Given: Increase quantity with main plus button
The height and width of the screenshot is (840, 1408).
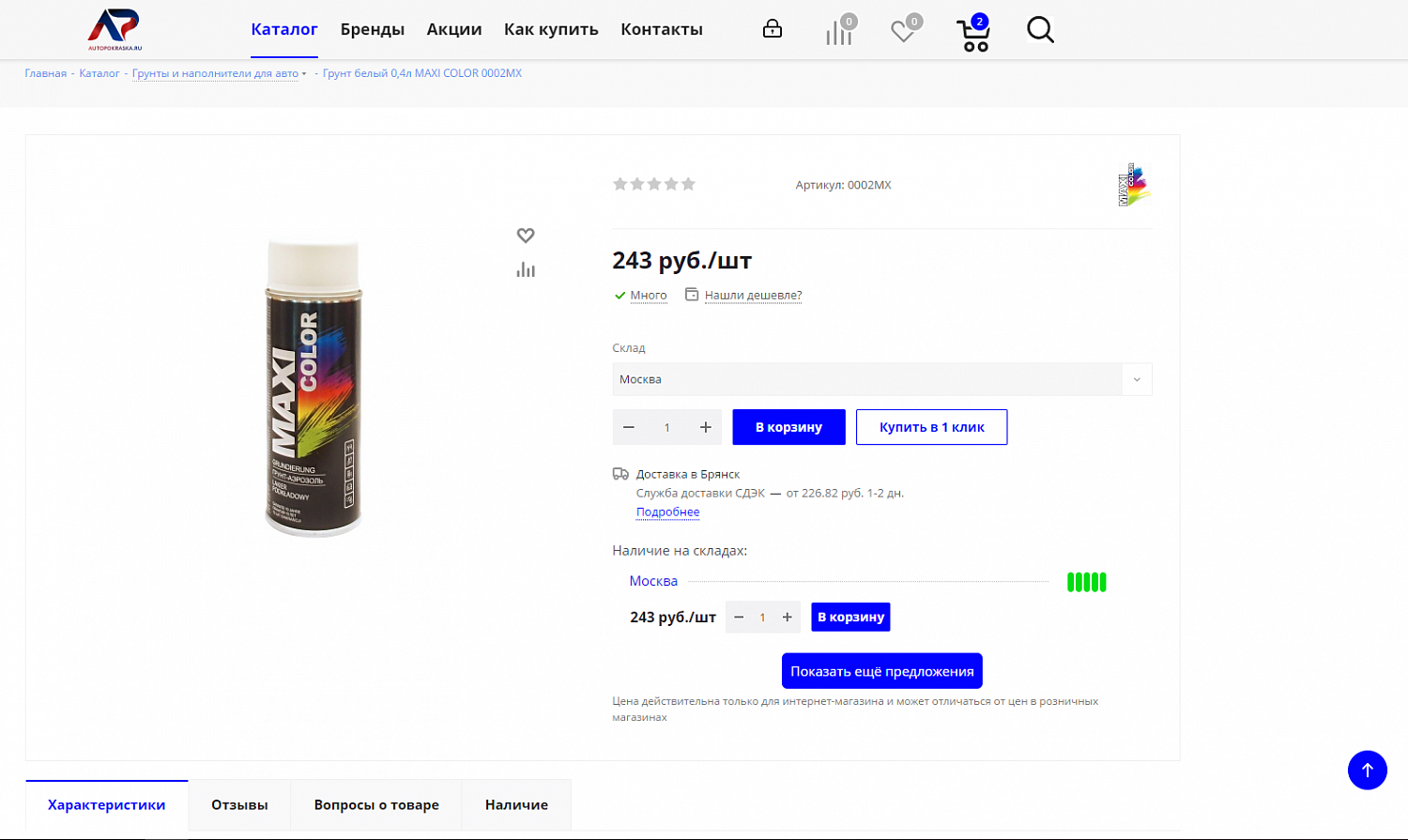Looking at the screenshot, I should pyautogui.click(x=706, y=427).
